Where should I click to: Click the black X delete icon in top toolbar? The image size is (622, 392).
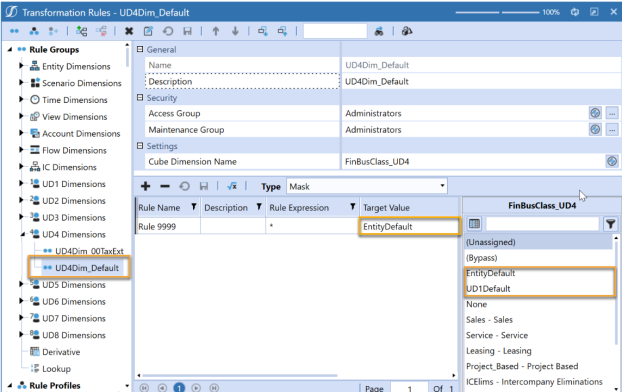pyautogui.click(x=129, y=31)
